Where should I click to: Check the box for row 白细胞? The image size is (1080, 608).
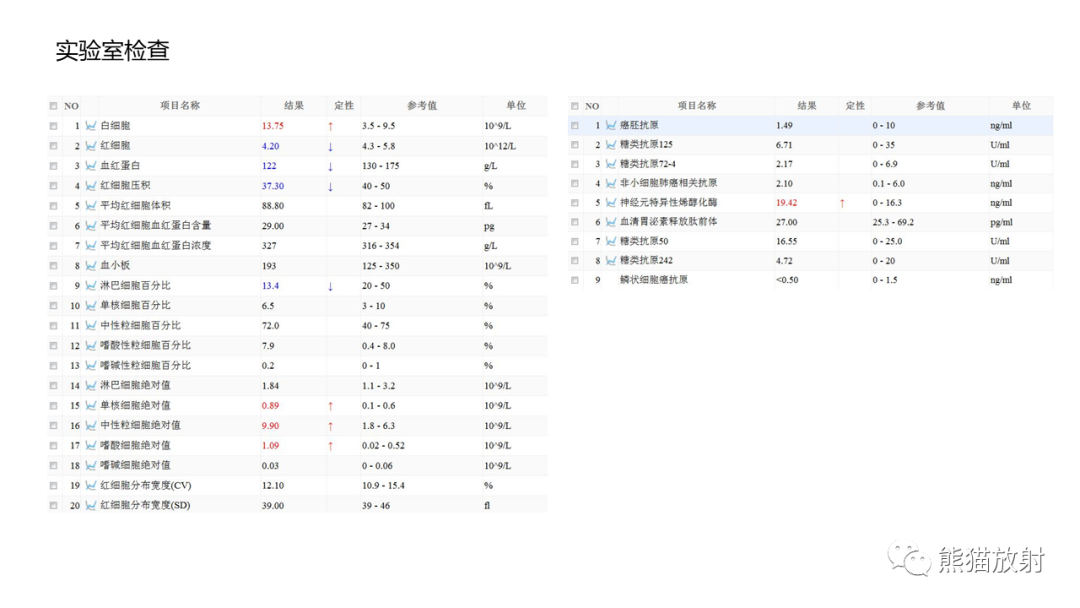53,126
